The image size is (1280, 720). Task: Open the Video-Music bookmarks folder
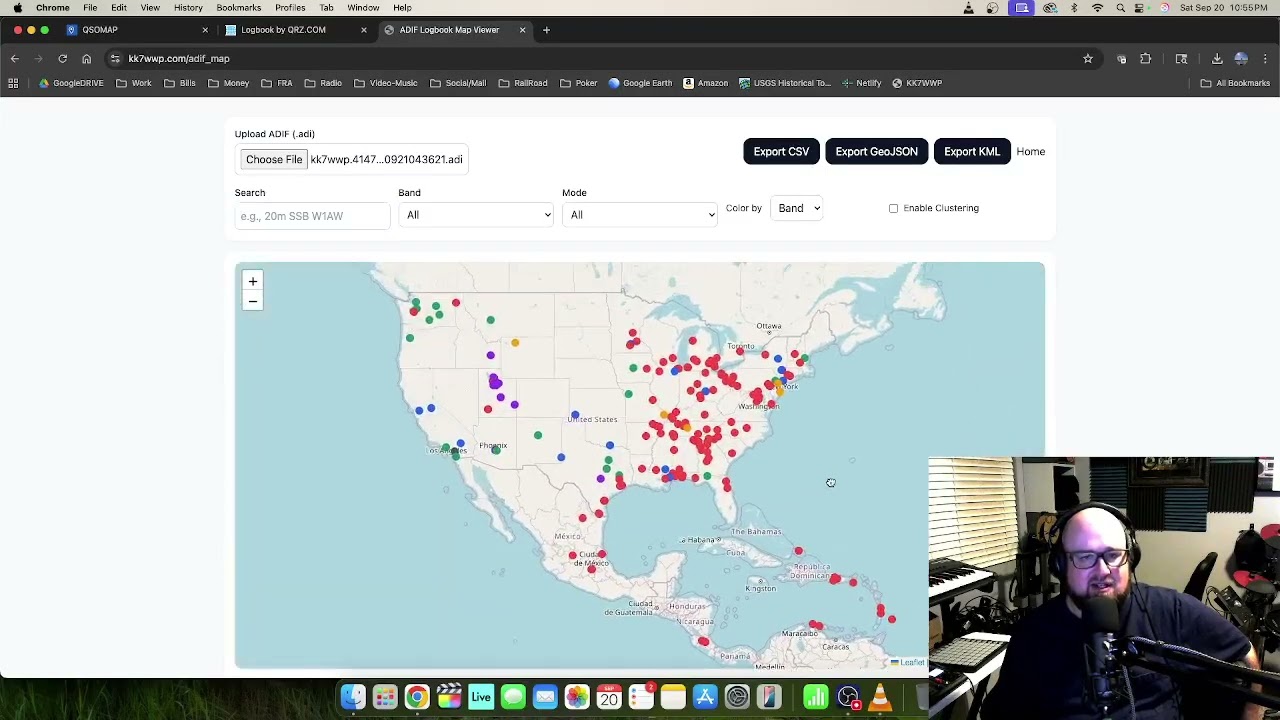point(386,83)
